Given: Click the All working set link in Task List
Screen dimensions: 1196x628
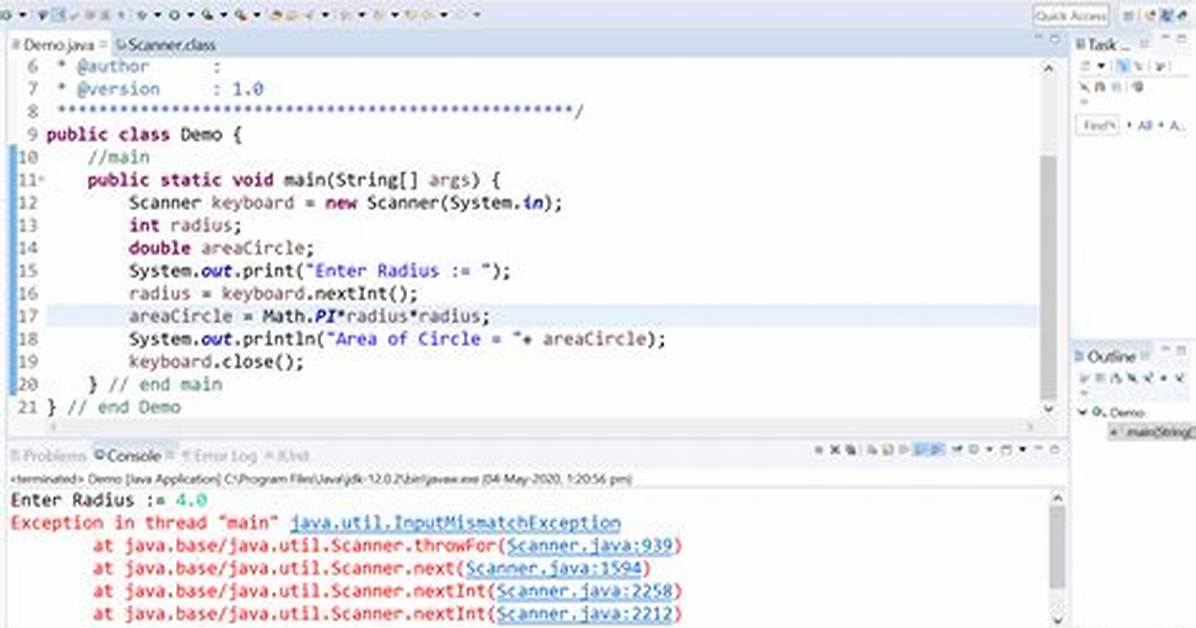Looking at the screenshot, I should (1144, 125).
